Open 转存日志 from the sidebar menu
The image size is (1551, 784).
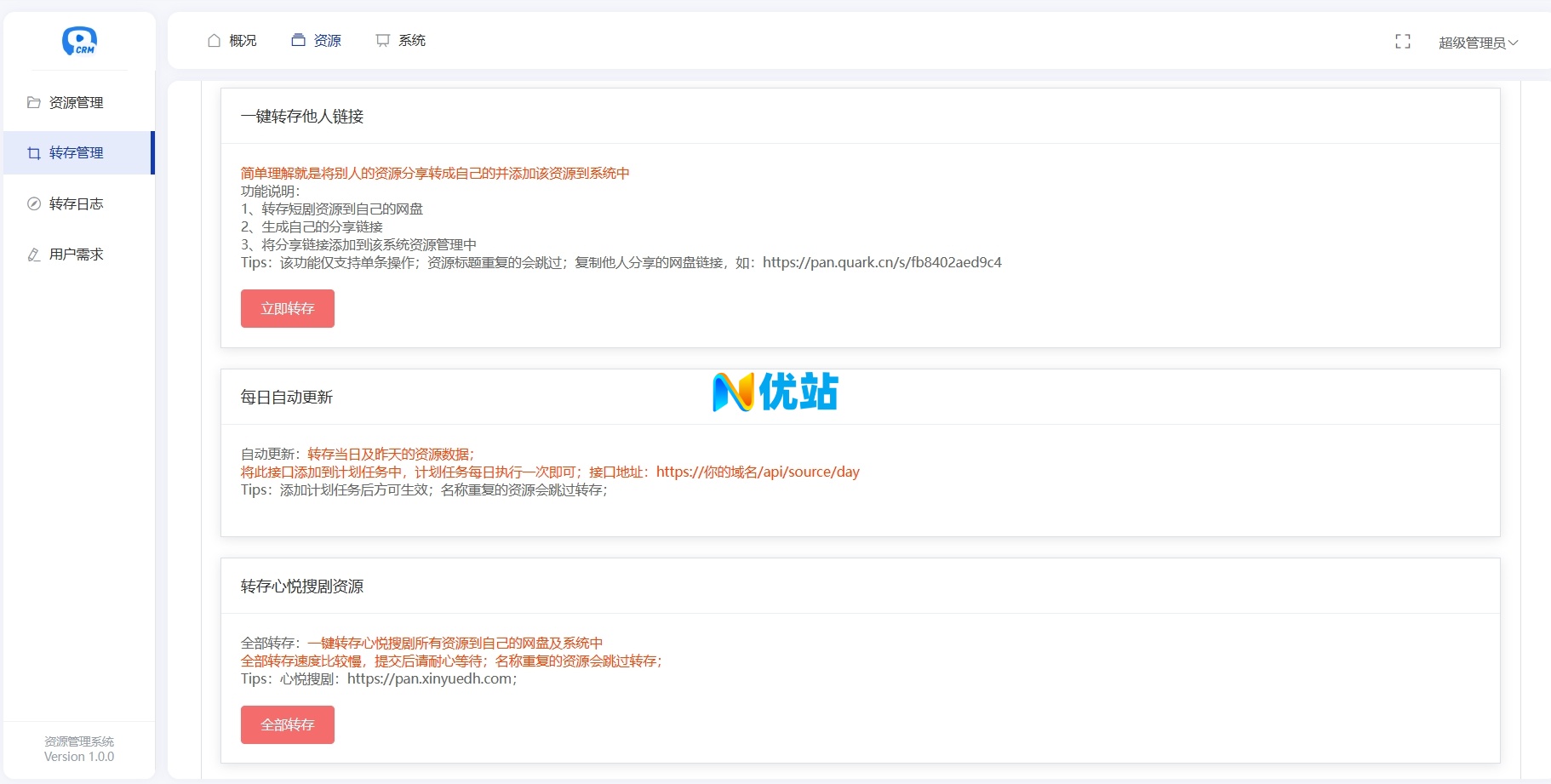[x=75, y=203]
